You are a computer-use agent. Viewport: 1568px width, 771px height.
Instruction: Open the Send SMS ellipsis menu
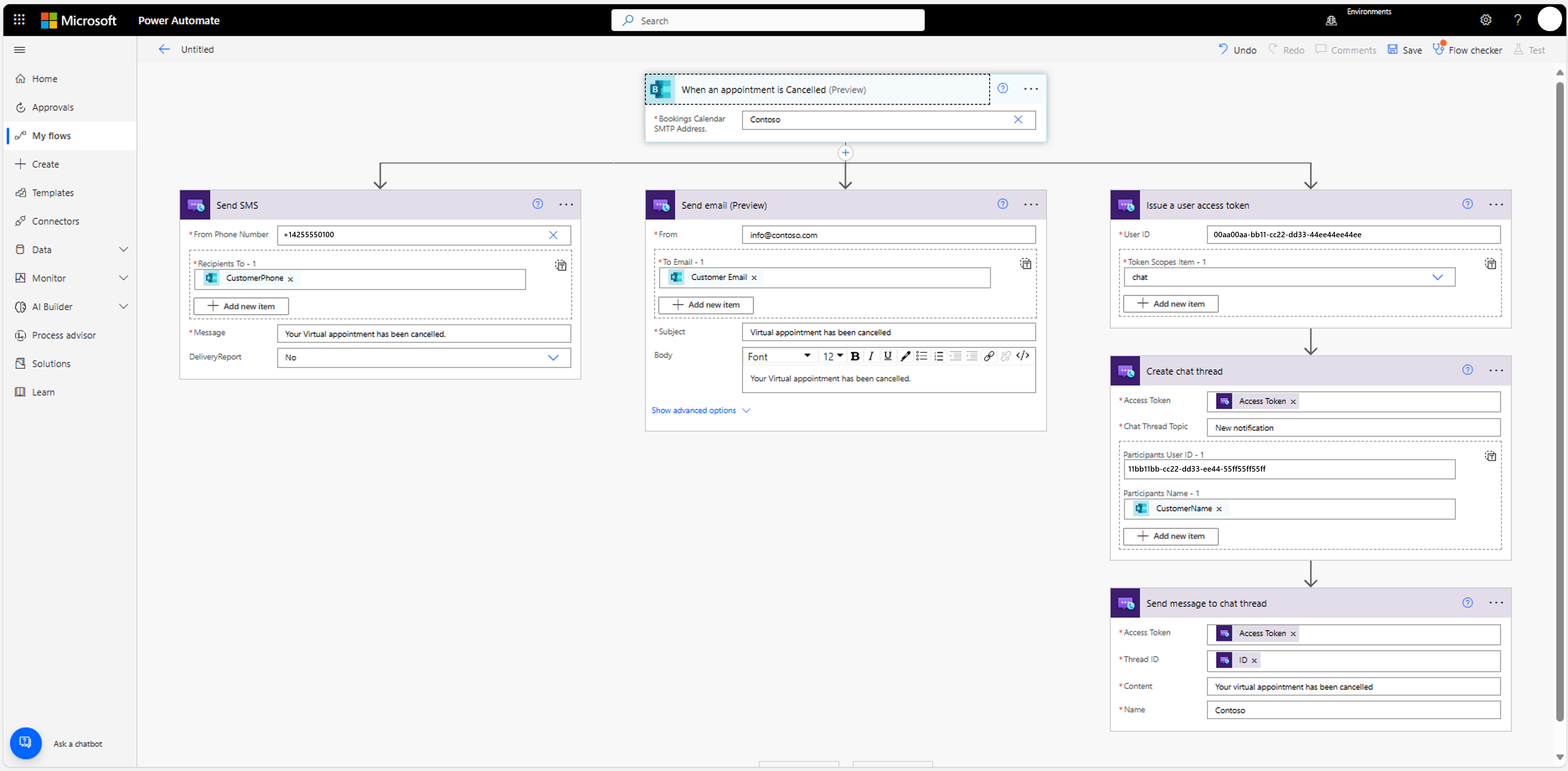[566, 205]
